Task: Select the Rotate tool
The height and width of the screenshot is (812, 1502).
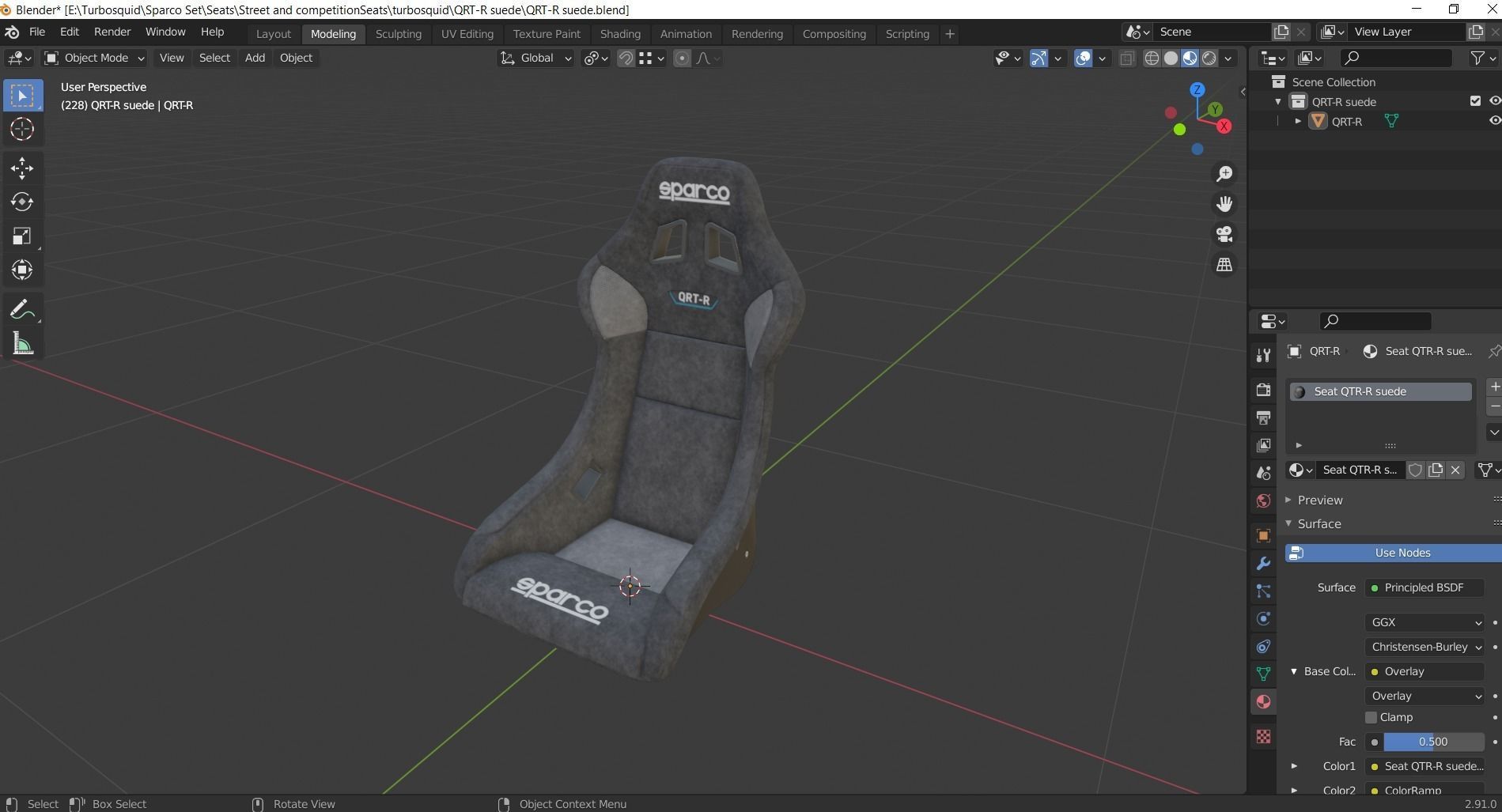Action: [x=22, y=202]
